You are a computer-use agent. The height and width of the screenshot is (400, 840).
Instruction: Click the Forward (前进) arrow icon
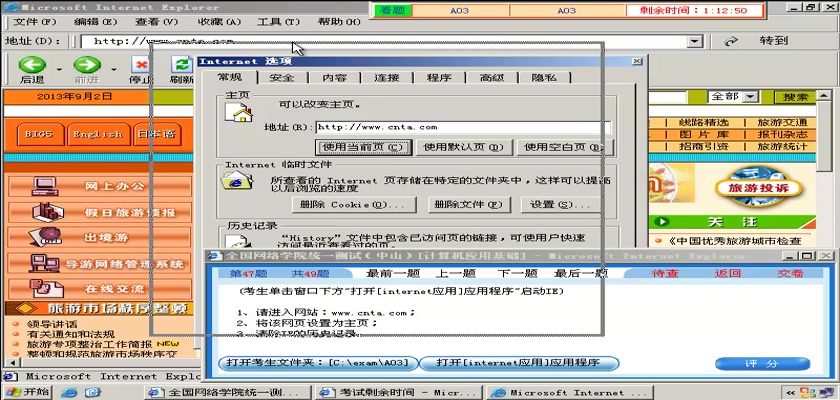pyautogui.click(x=87, y=65)
